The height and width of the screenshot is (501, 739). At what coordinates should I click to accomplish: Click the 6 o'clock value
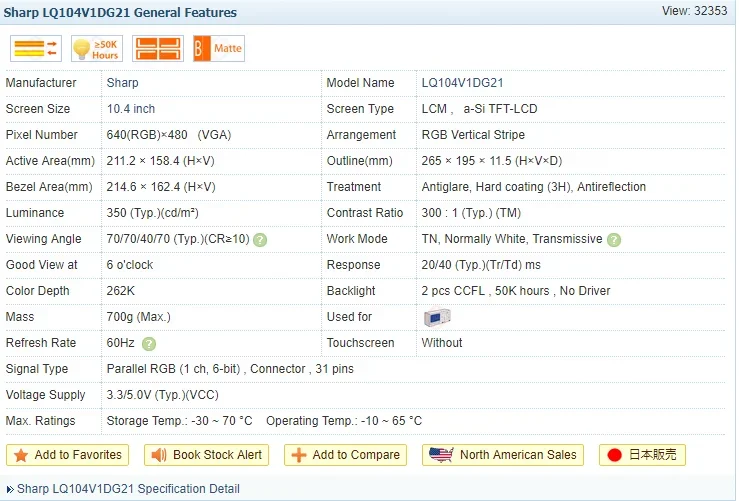(130, 265)
